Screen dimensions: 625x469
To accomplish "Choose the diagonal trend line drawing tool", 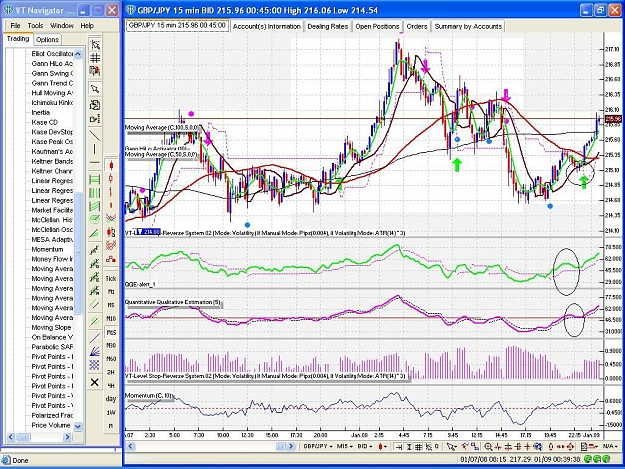I will pos(95,135).
